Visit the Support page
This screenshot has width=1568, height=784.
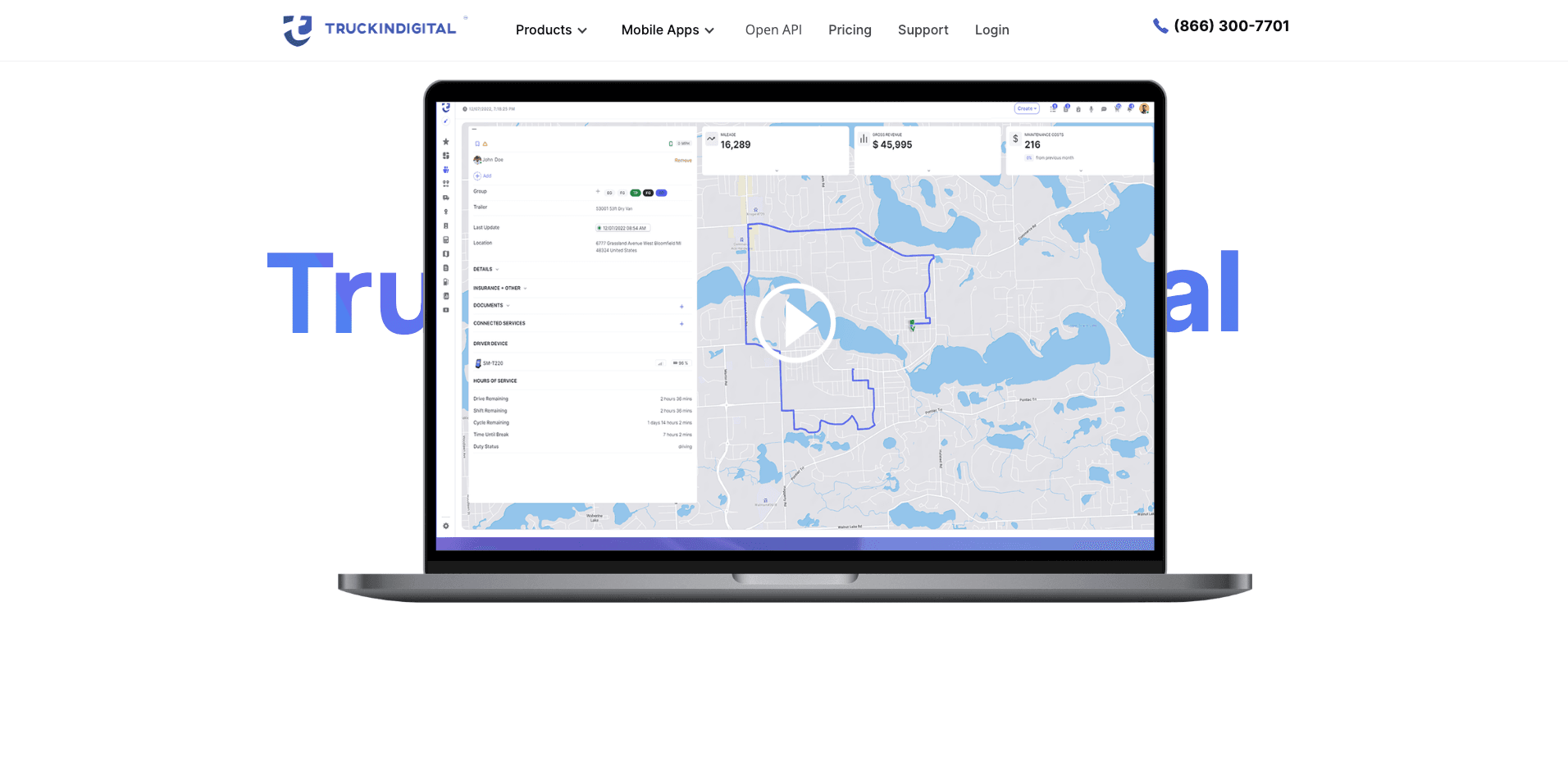click(923, 30)
